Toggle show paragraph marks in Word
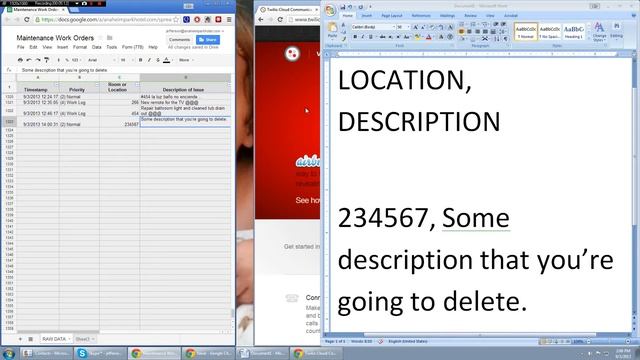The width and height of the screenshot is (640, 360). pyautogui.click(x=505, y=38)
